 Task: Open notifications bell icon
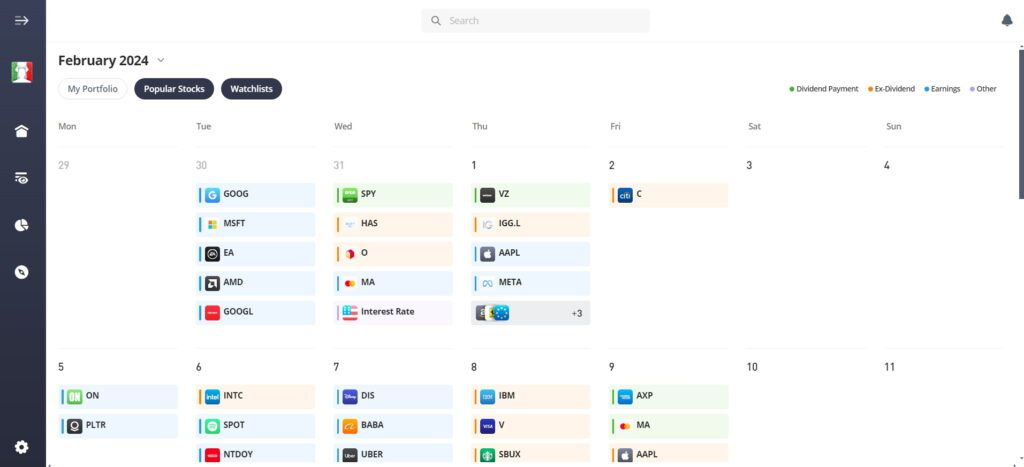[x=1006, y=20]
